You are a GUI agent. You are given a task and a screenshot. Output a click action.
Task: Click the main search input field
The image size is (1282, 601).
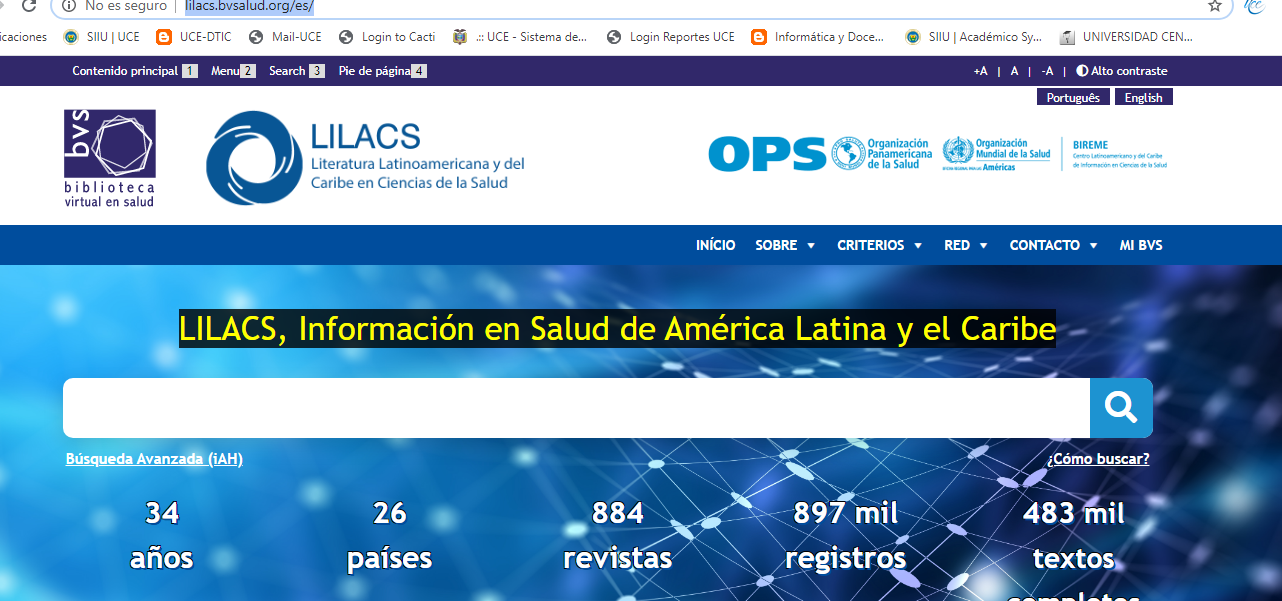(577, 408)
